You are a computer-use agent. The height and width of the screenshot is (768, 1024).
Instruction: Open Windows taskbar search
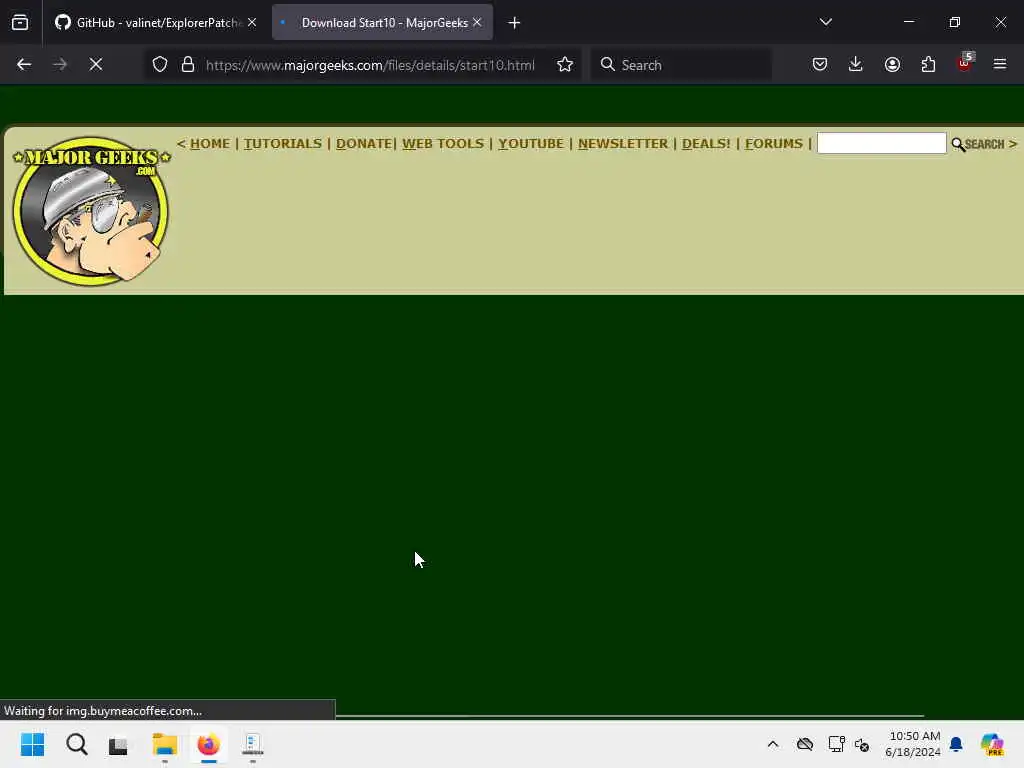click(76, 744)
